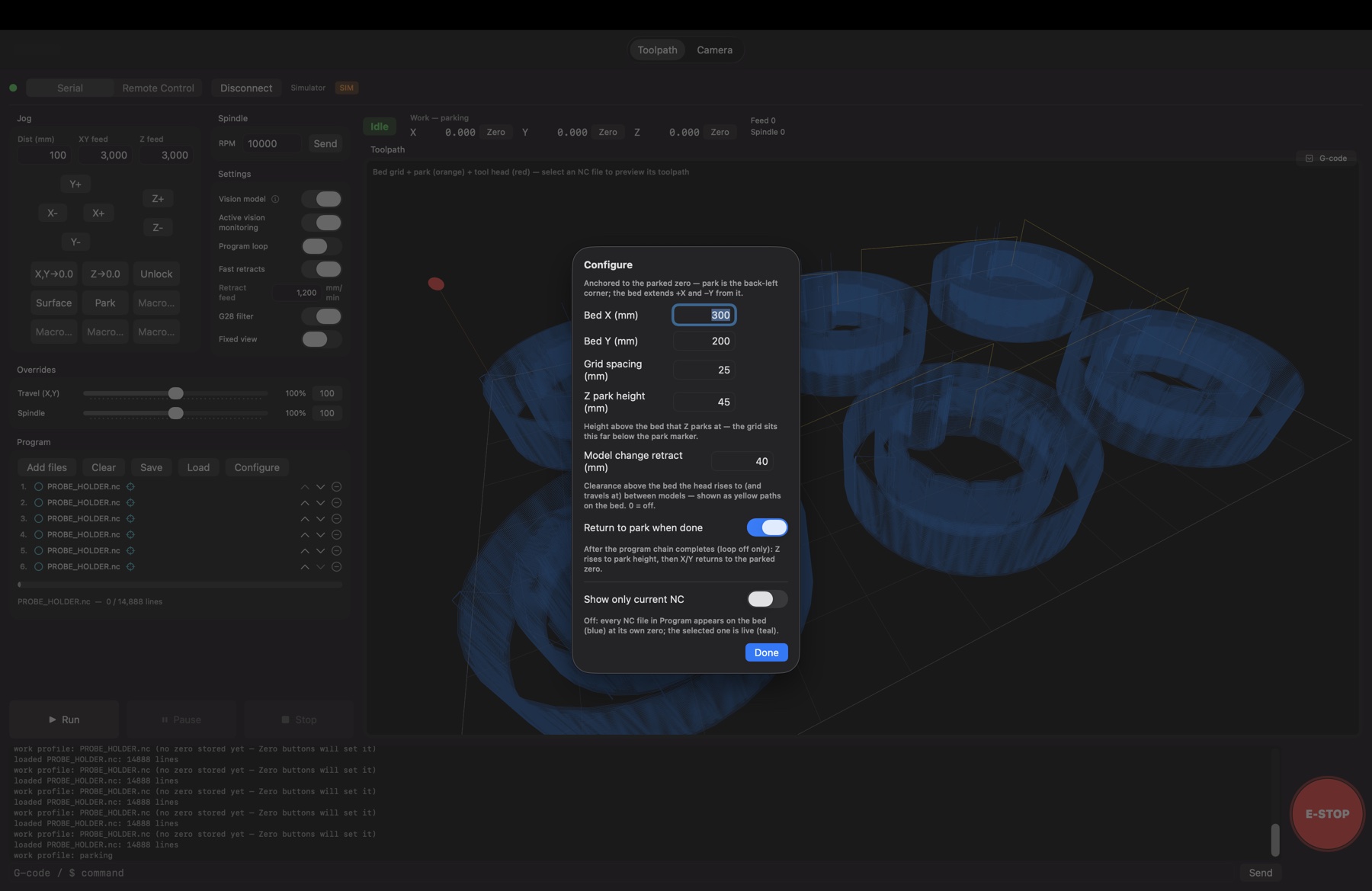Remove program entry 5 with its minus icon

pyautogui.click(x=336, y=550)
